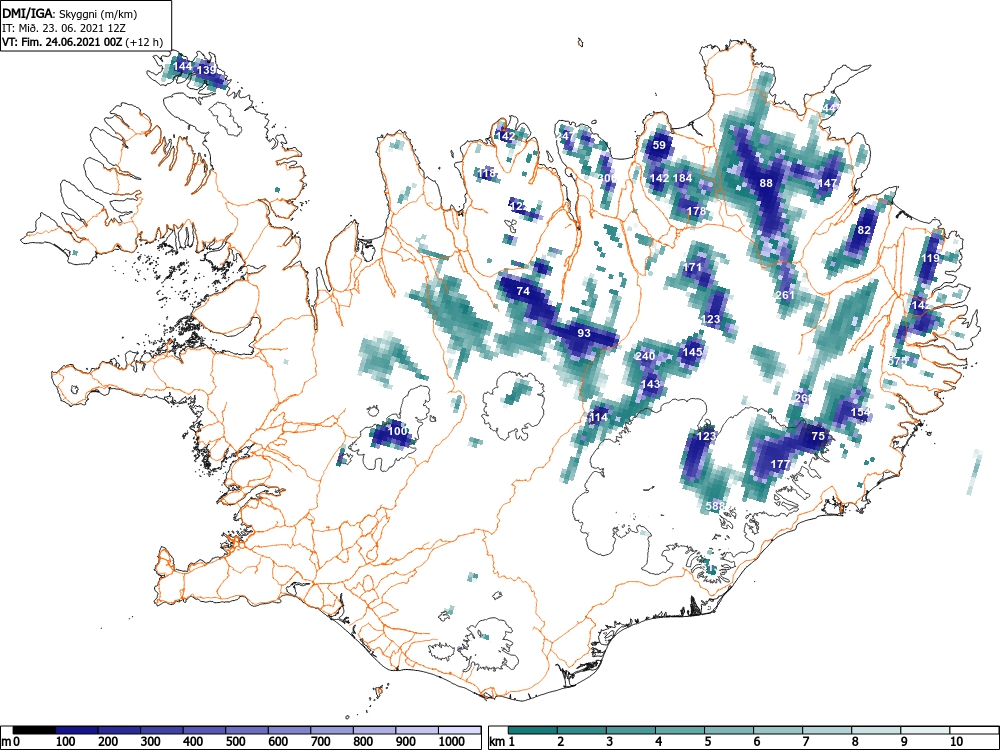Select the 147 value label
The height and width of the screenshot is (750, 1000).
[x=827, y=183]
